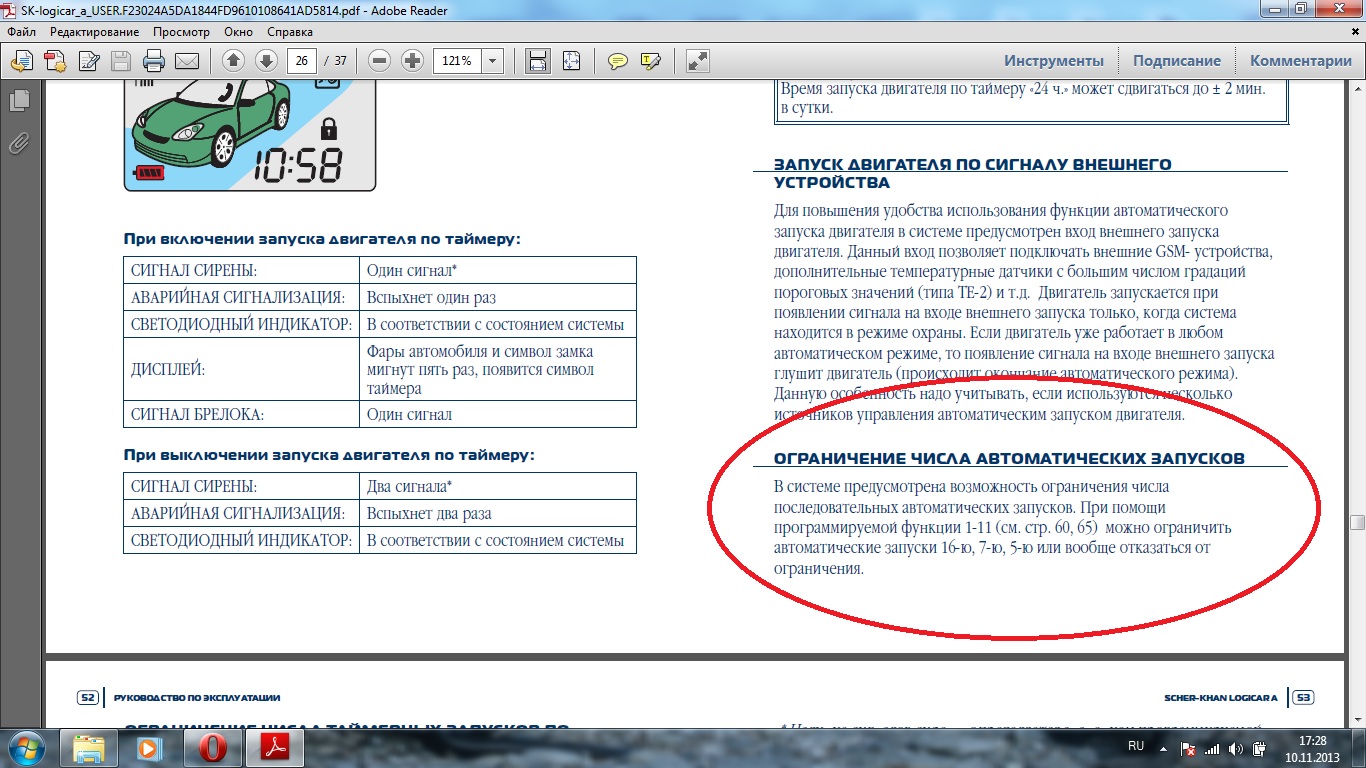Go to next page with down arrow
Image resolution: width=1366 pixels, height=768 pixels.
(266, 61)
